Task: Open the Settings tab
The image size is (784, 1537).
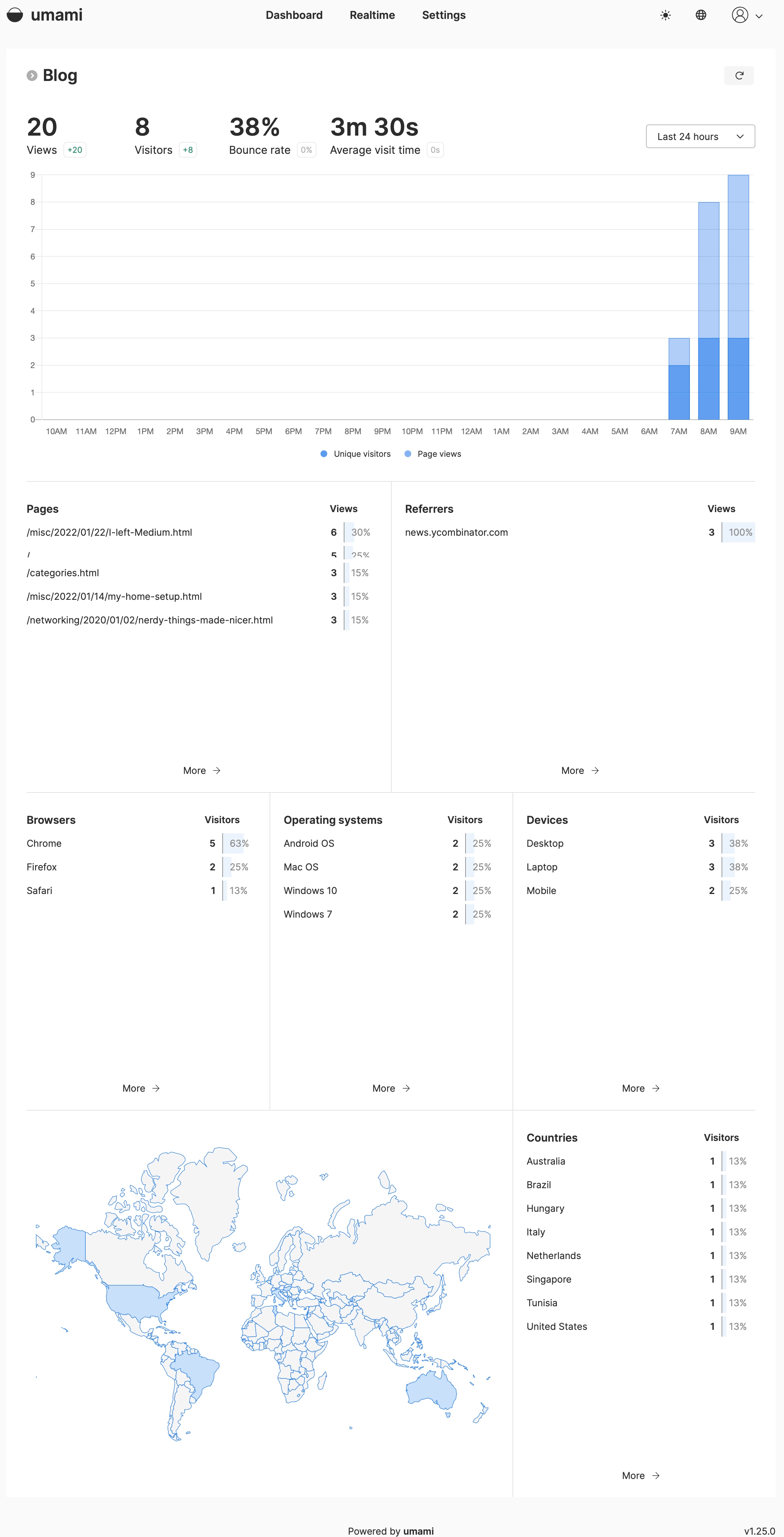Action: pyautogui.click(x=444, y=15)
